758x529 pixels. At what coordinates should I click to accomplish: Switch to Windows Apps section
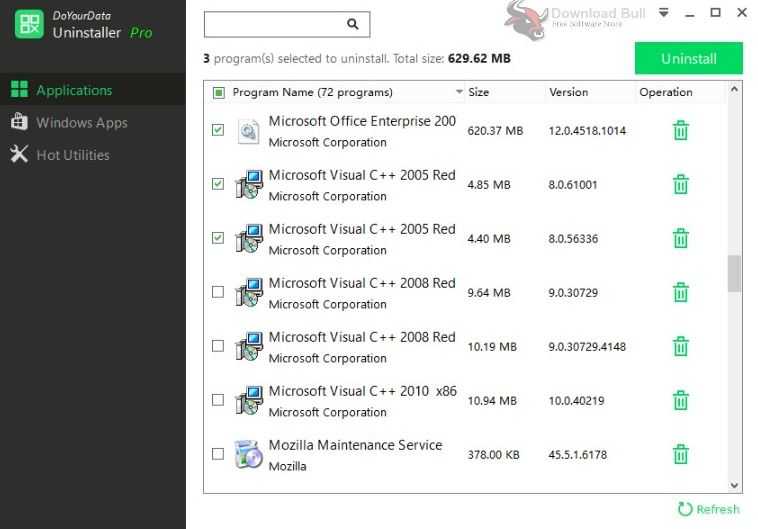(x=93, y=122)
